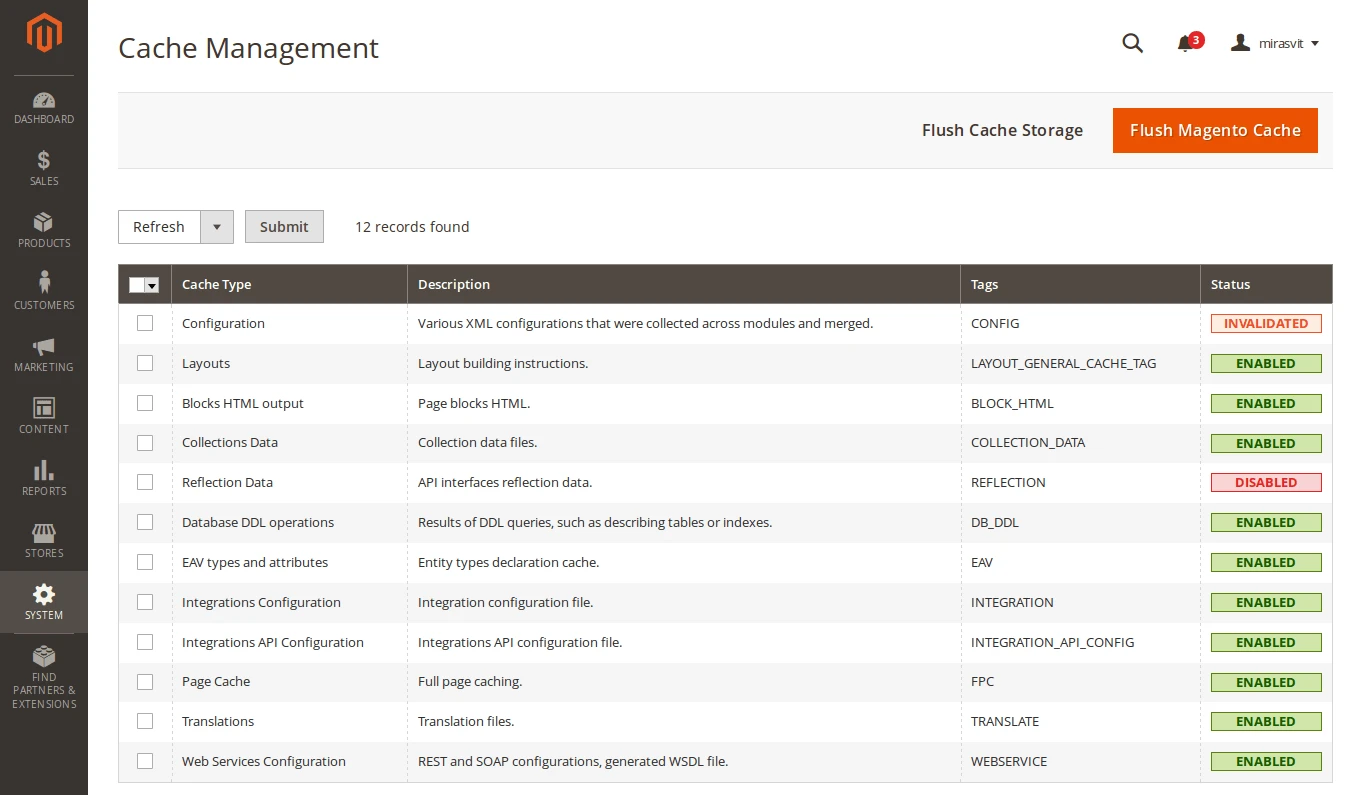Open the Stores sidebar icon
This screenshot has width=1353, height=795.
point(43,540)
